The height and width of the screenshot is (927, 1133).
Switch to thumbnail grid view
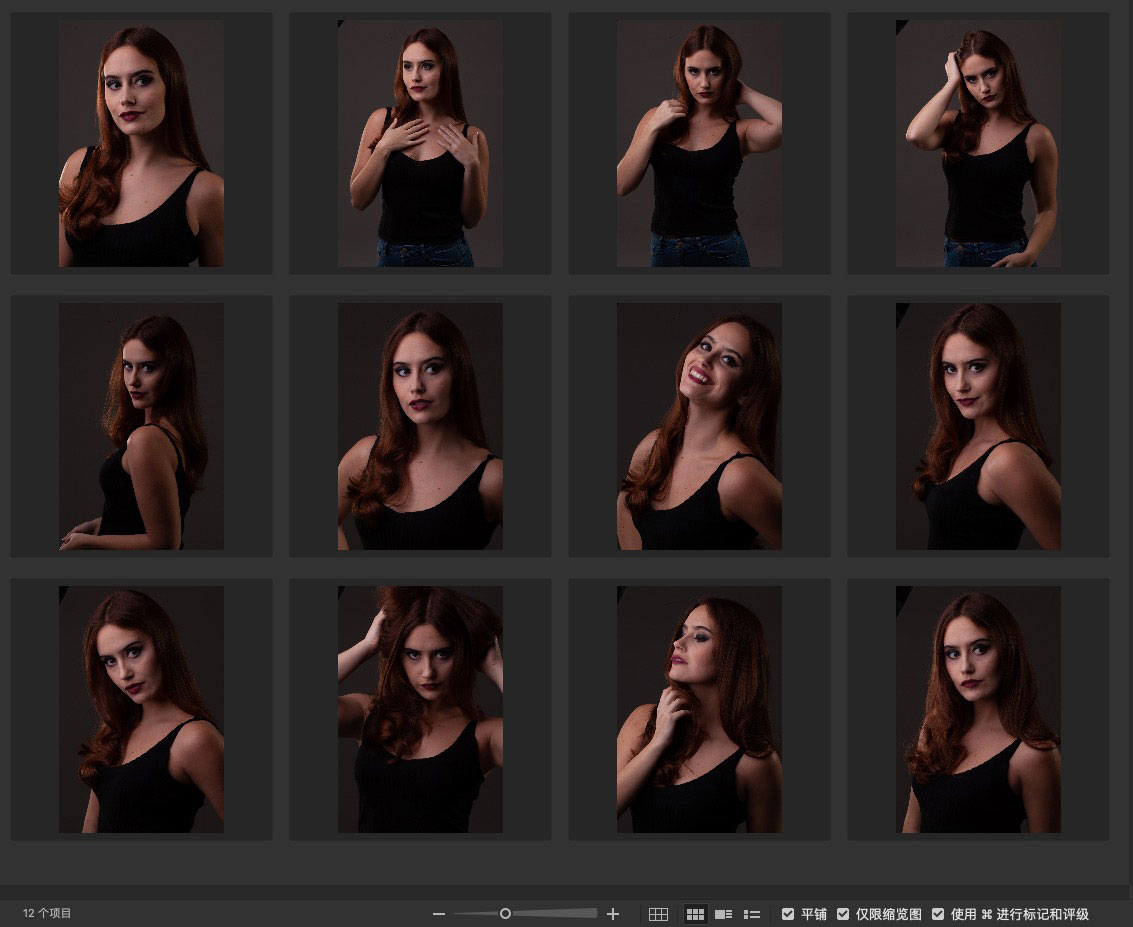(x=695, y=914)
